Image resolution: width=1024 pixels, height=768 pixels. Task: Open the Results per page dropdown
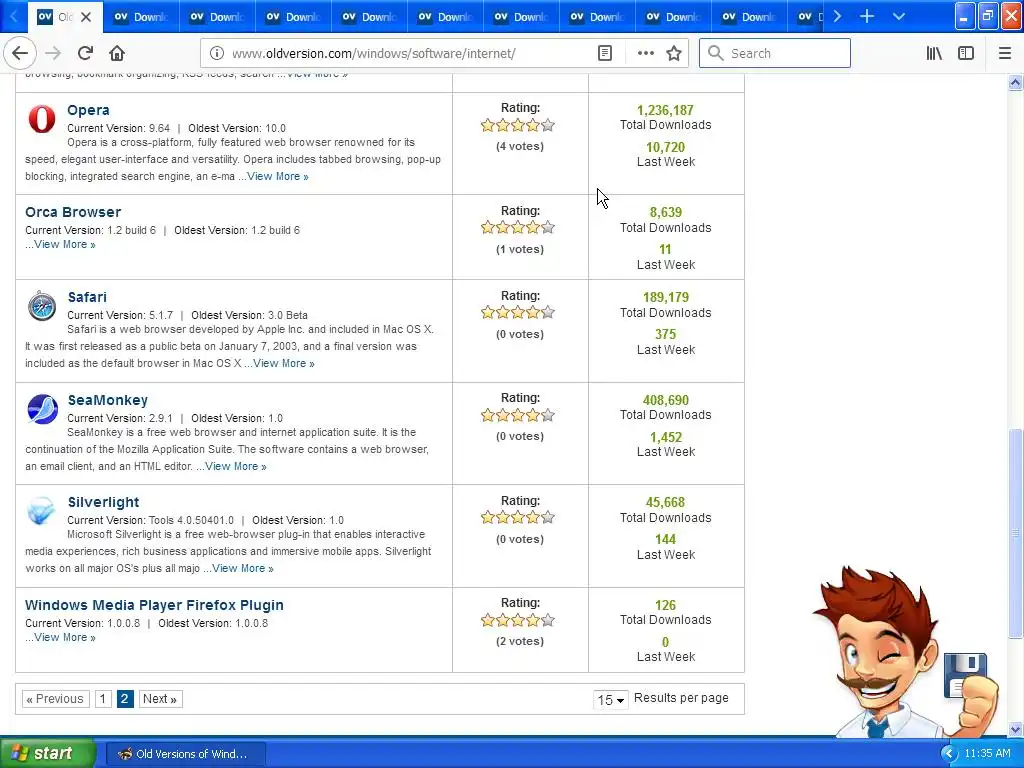point(611,699)
